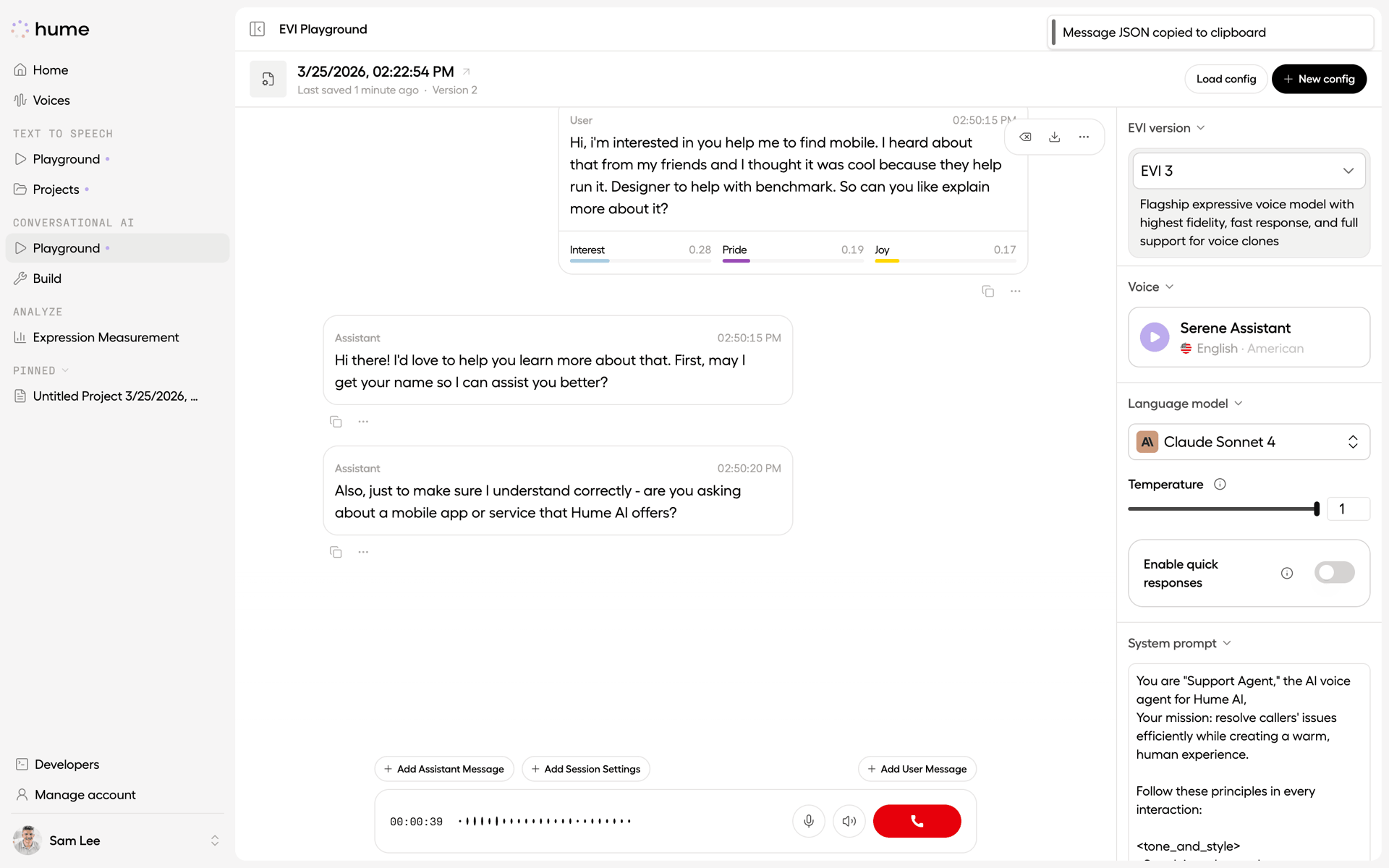The width and height of the screenshot is (1389, 868).
Task: Click Sam Lee's profile avatar
Action: tap(27, 841)
